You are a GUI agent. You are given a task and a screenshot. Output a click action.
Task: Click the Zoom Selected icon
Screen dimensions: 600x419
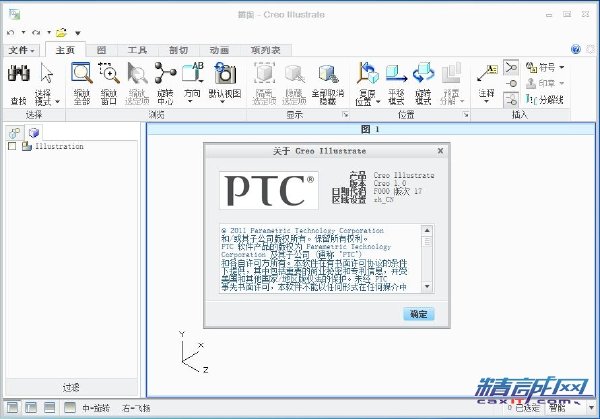[x=137, y=73]
